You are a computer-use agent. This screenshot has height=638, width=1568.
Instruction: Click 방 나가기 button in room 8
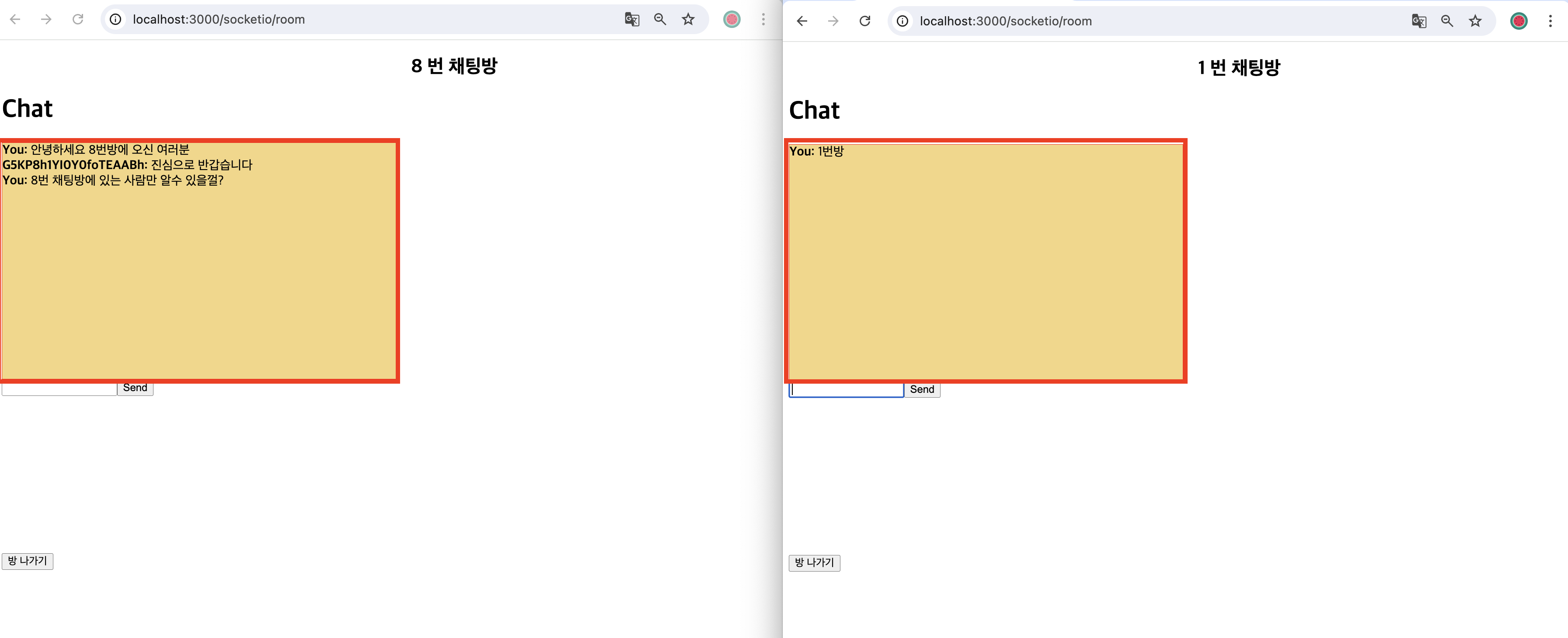[28, 561]
